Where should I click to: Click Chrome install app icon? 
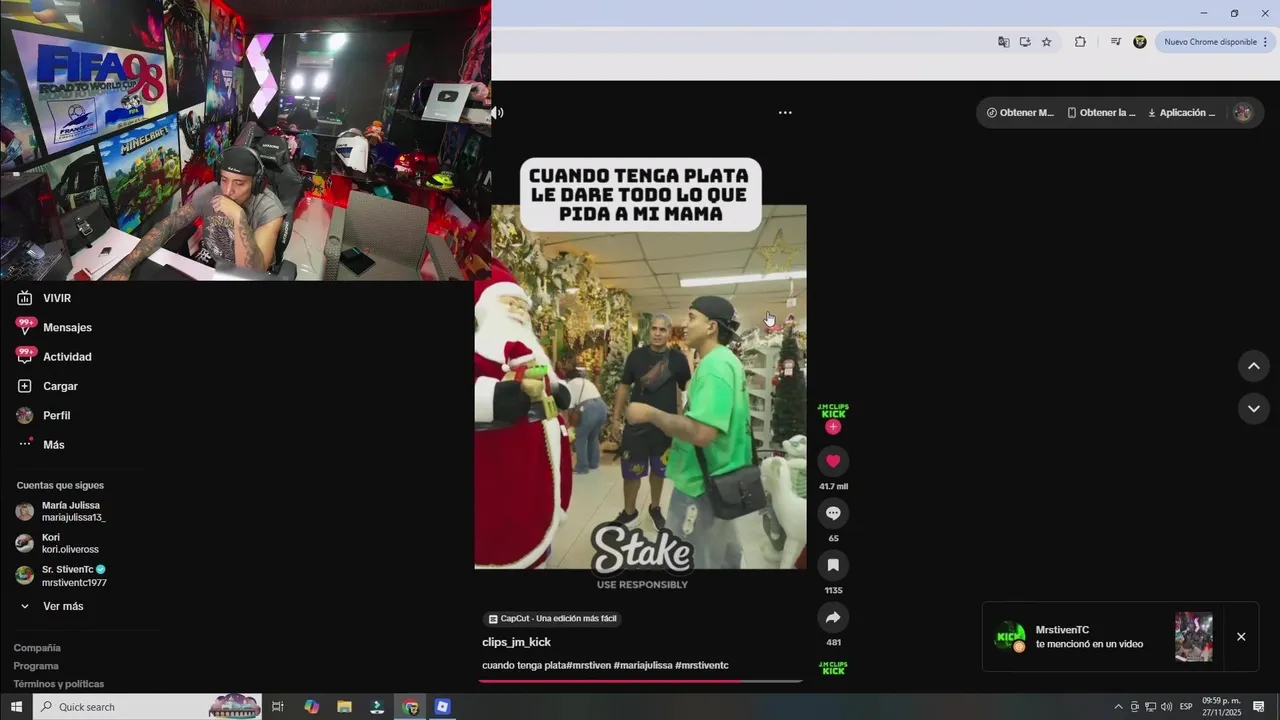click(x=1025, y=42)
